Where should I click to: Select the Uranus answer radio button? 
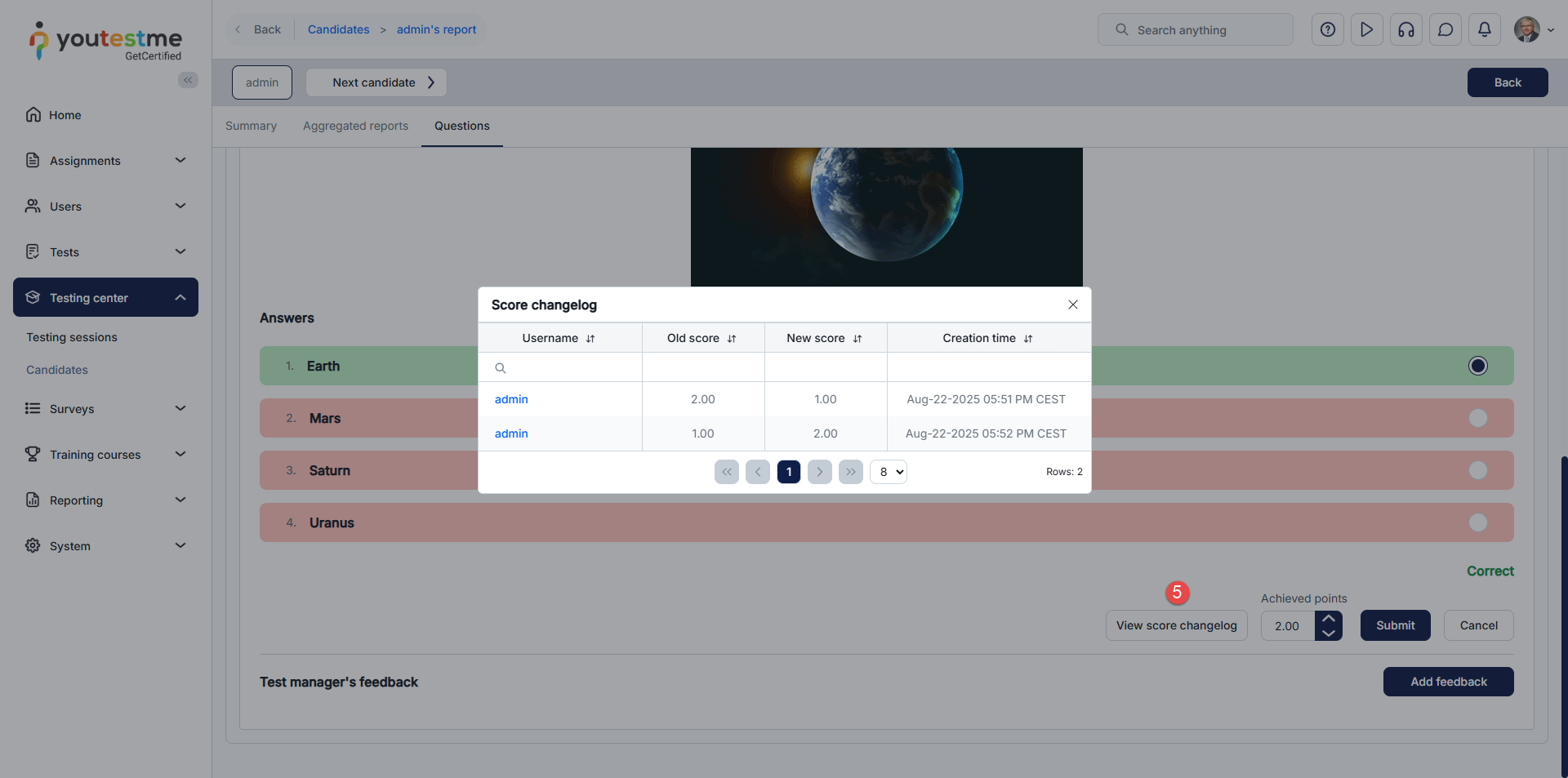pos(1477,522)
